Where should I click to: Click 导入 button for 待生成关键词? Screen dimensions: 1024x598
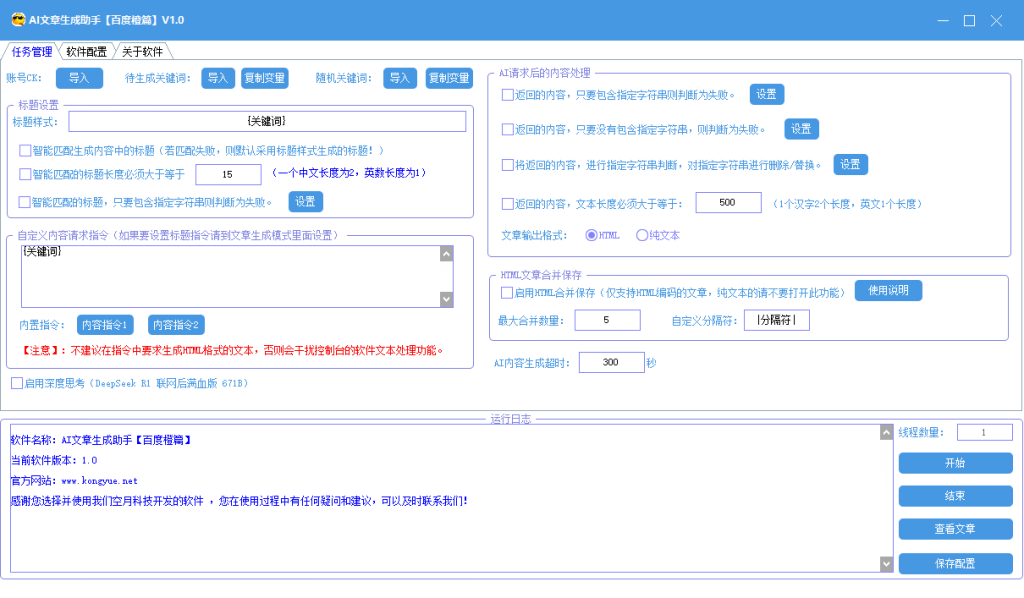click(217, 78)
